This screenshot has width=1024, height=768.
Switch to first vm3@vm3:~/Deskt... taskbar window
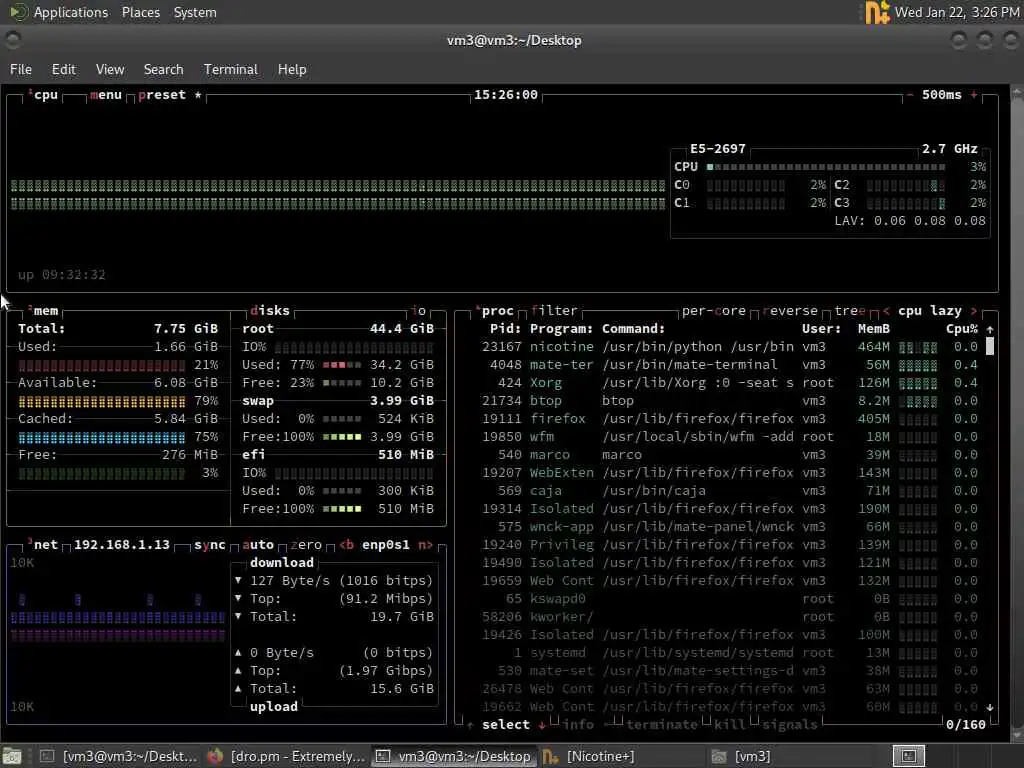coord(119,756)
